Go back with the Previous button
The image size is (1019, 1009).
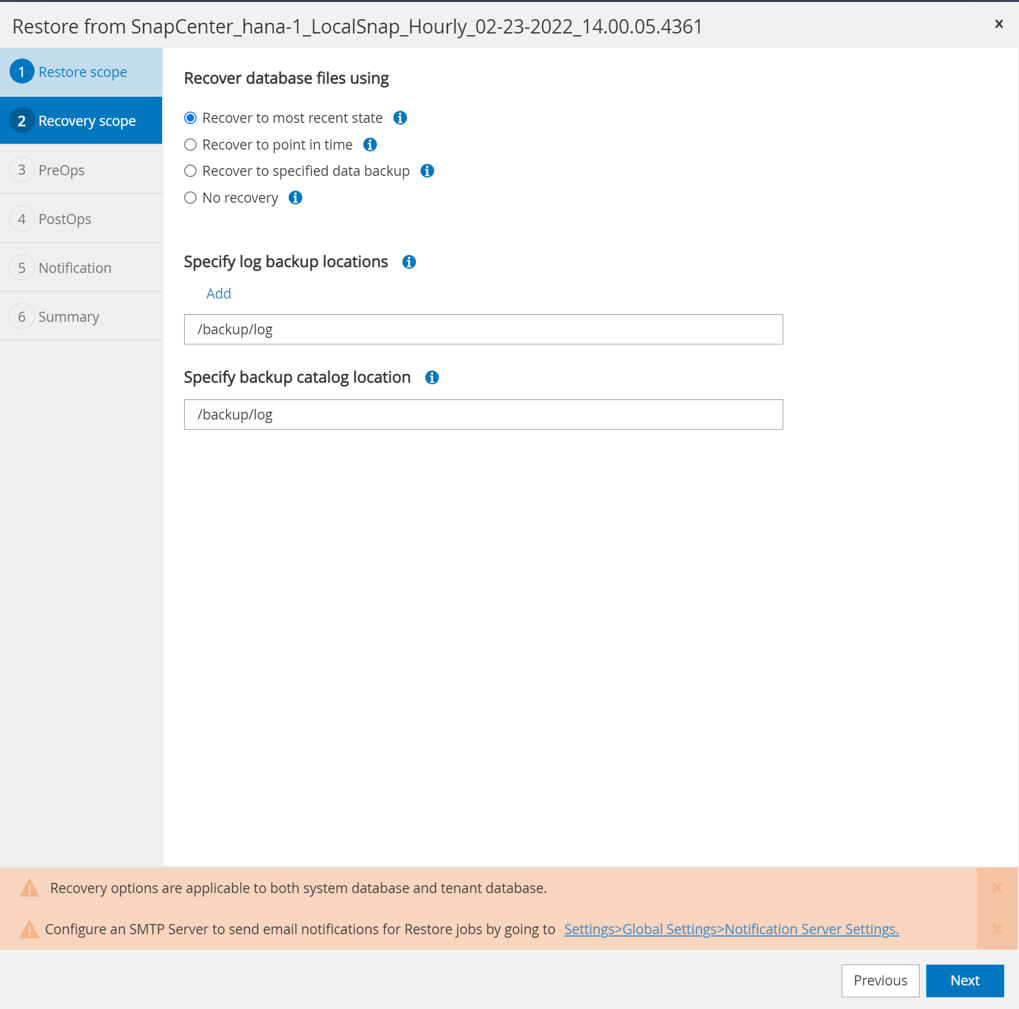click(880, 981)
